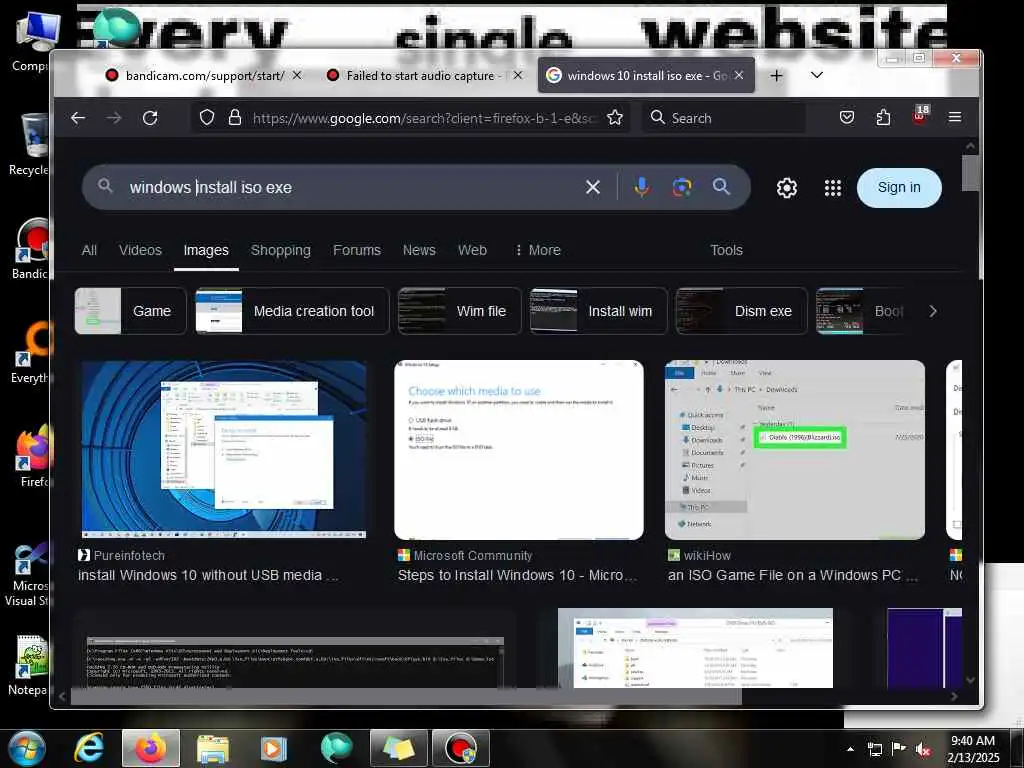Screen dimensions: 1024x768
Task: Select the Shopping results tab
Action: pos(281,250)
